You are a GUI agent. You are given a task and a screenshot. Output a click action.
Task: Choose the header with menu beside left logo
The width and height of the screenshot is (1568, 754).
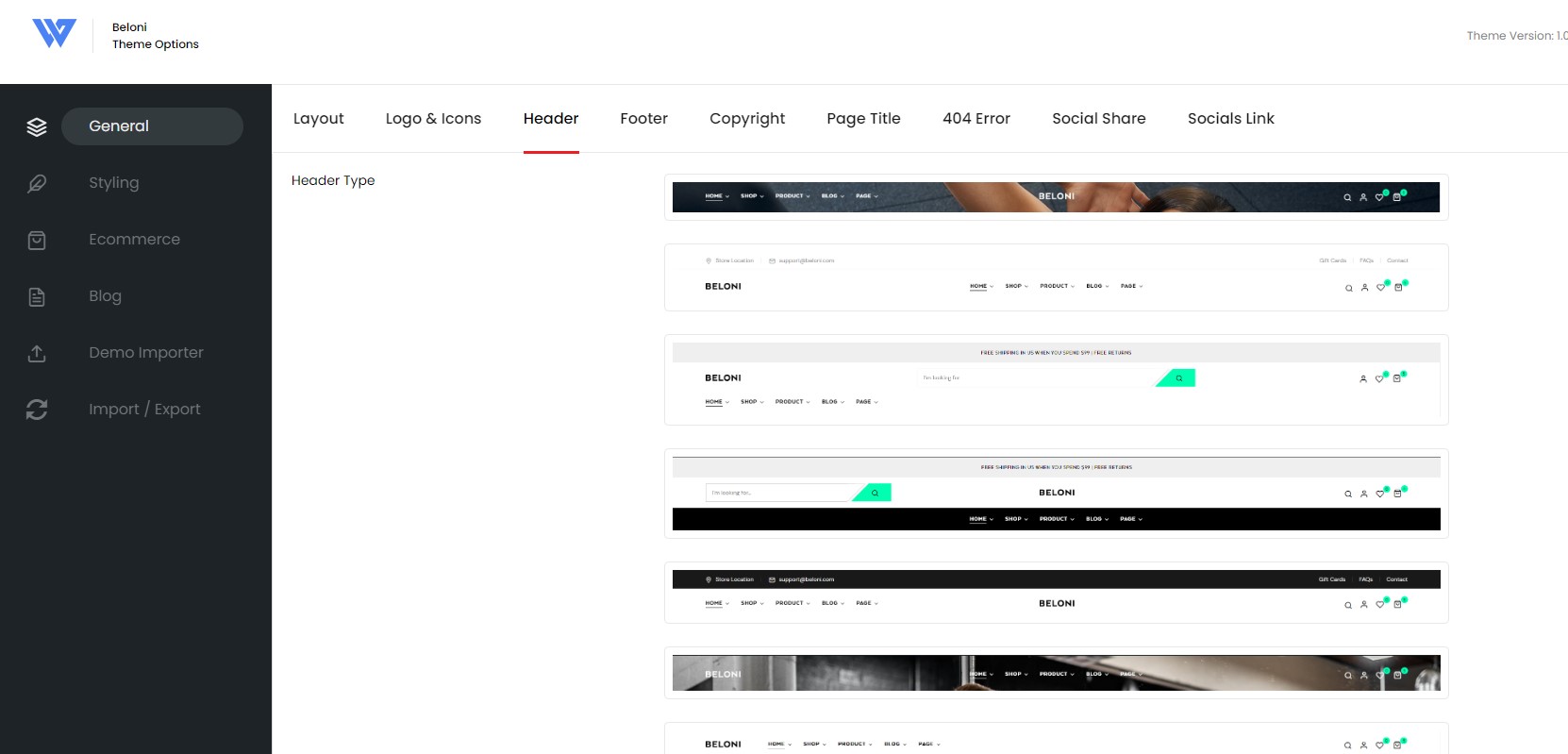click(1057, 739)
